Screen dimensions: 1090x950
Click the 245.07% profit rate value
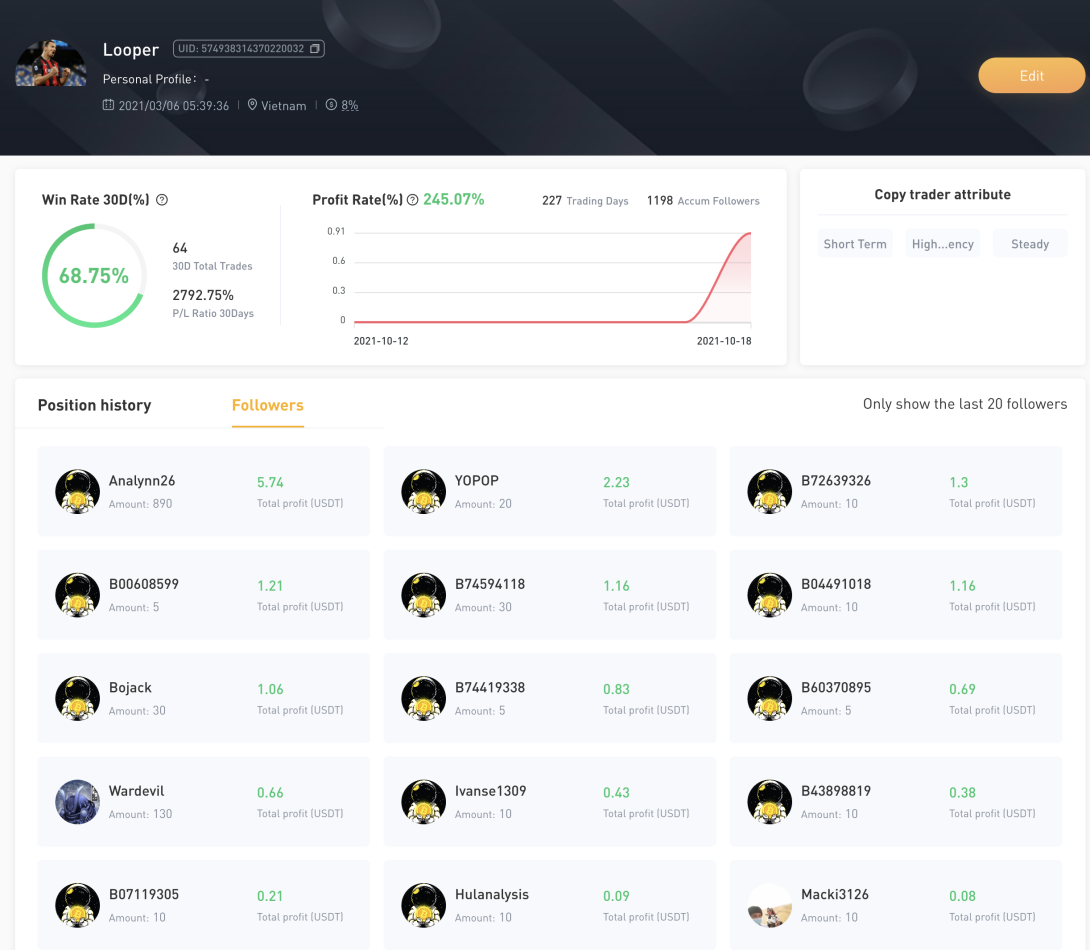click(x=453, y=199)
